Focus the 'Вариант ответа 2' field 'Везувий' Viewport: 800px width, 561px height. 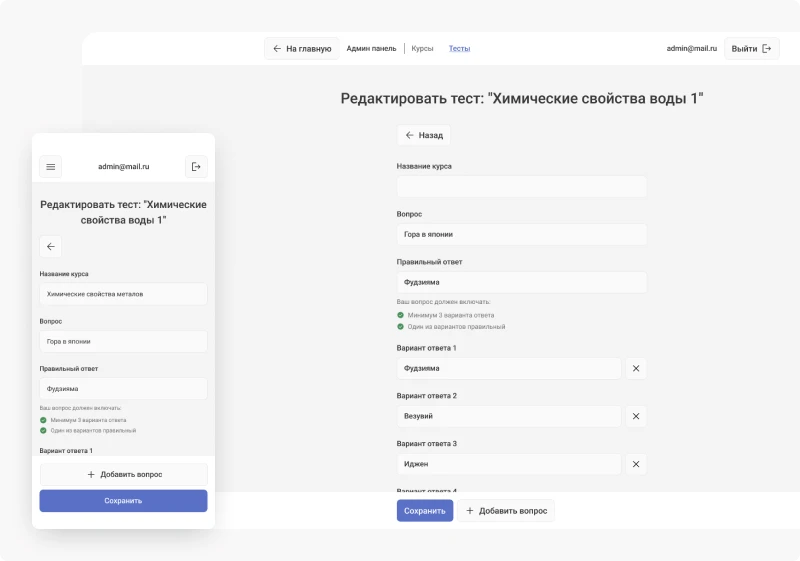click(x=509, y=416)
